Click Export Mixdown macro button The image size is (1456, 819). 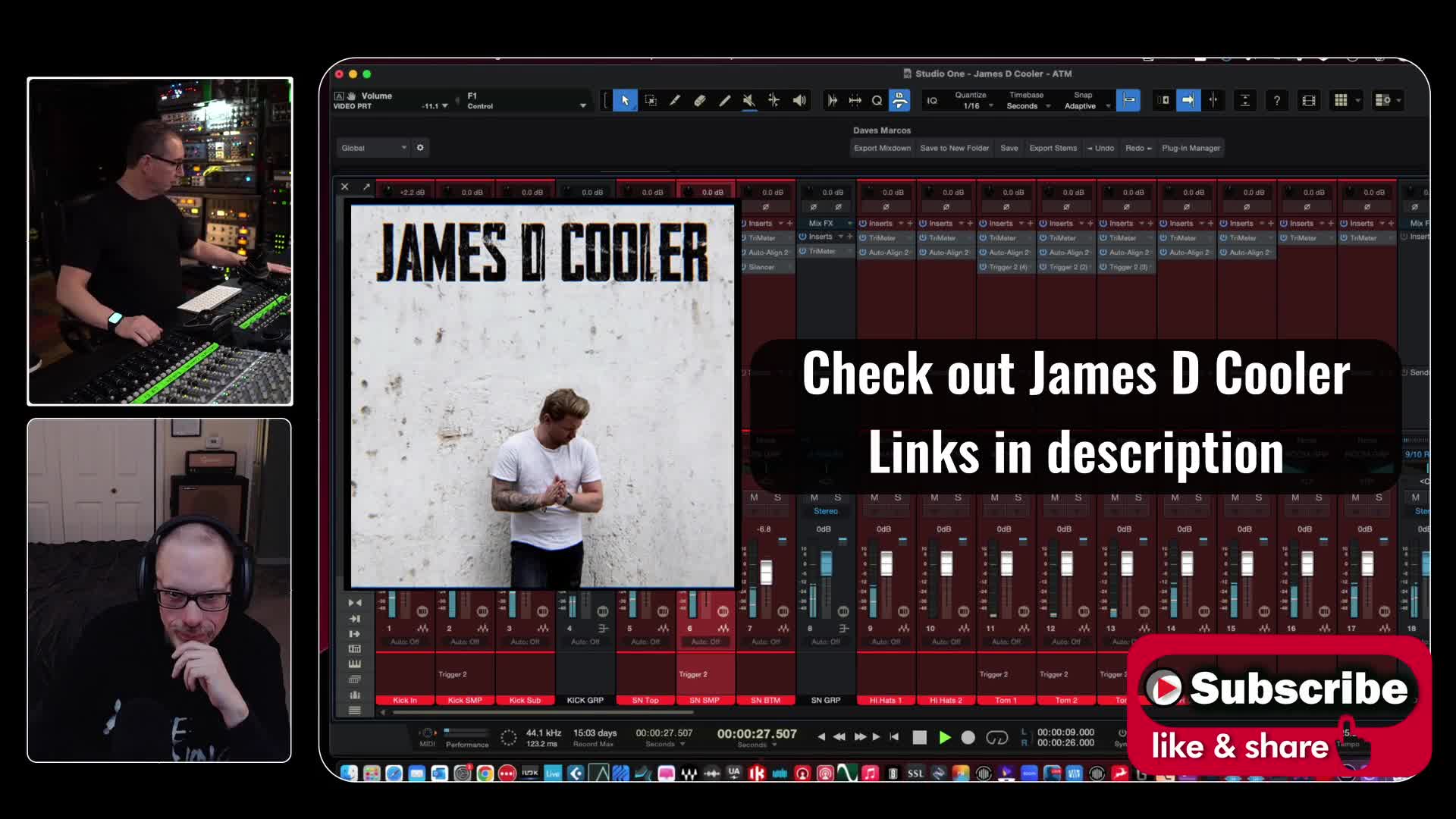click(882, 149)
